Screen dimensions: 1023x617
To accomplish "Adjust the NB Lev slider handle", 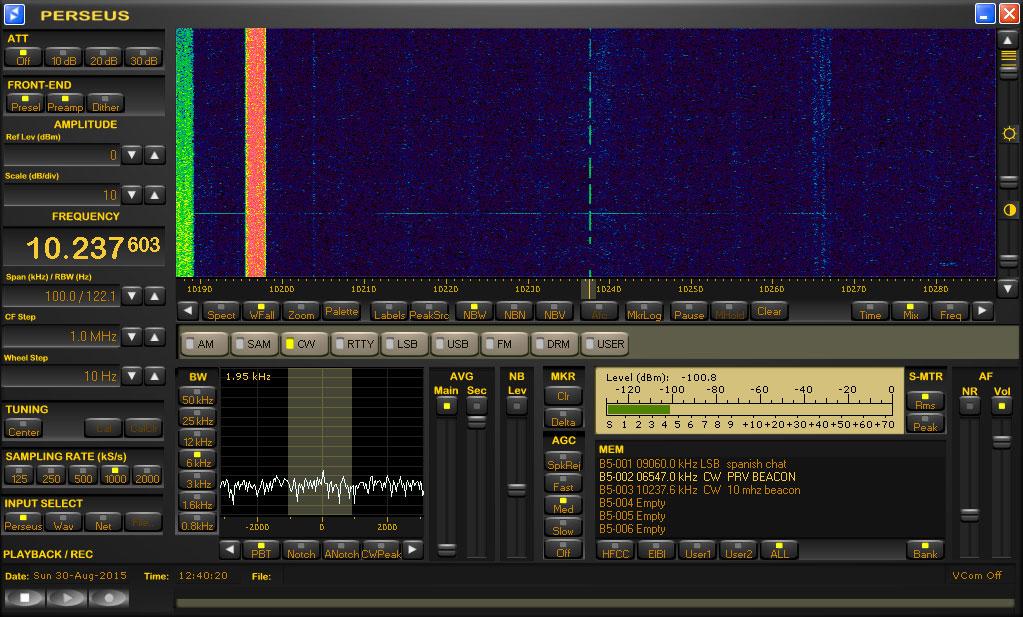I will (517, 489).
